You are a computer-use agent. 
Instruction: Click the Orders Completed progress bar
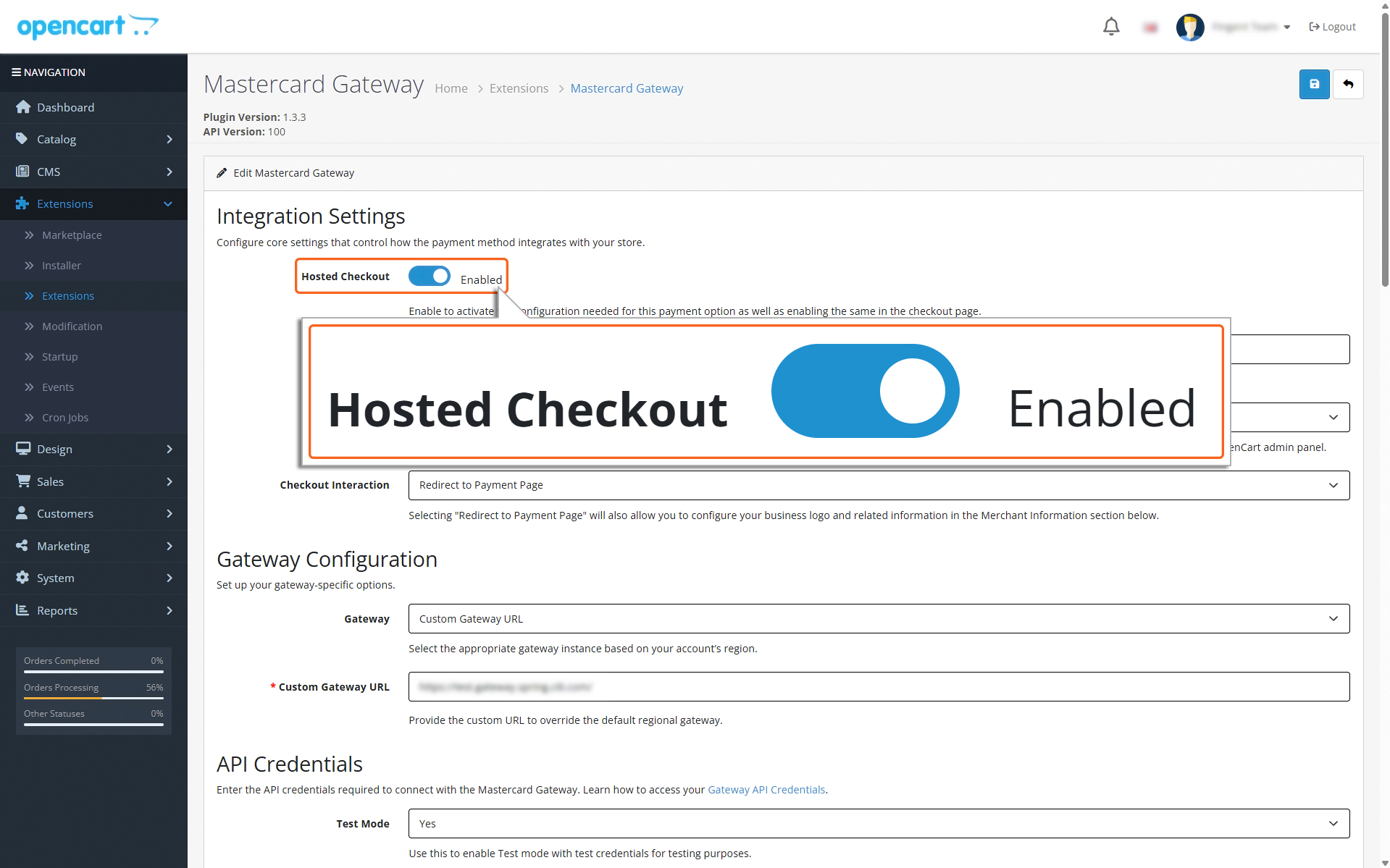[x=93, y=672]
